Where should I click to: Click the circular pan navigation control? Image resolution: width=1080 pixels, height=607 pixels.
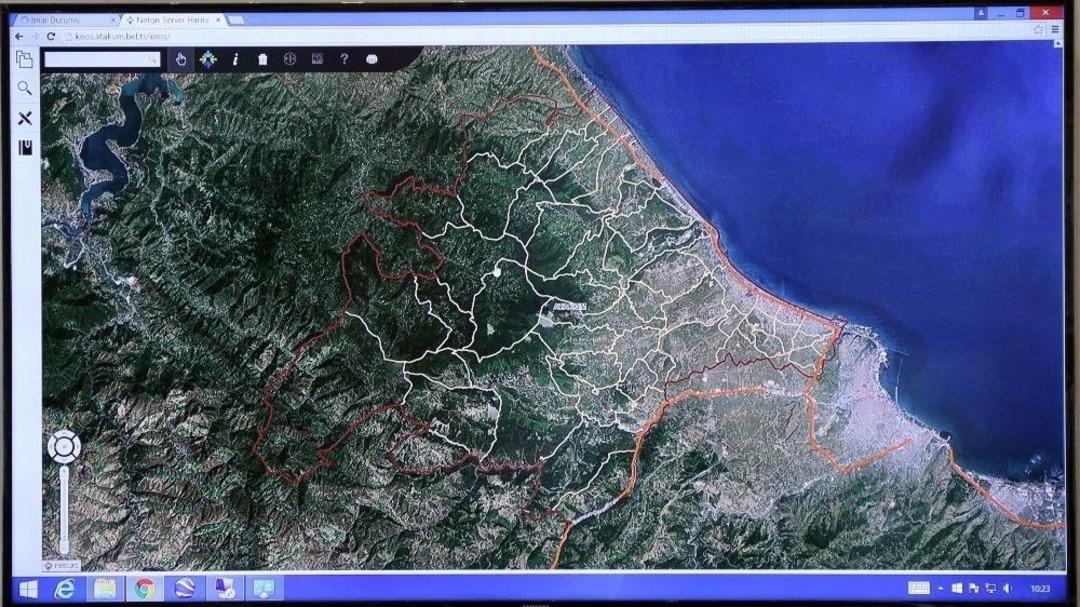(64, 446)
